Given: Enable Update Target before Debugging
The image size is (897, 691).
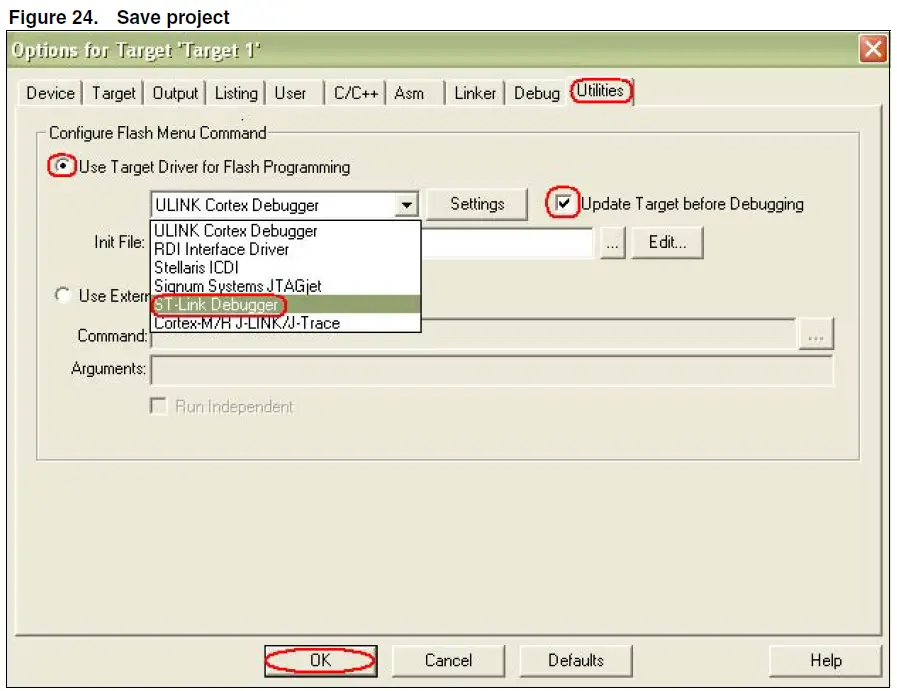Looking at the screenshot, I should coord(566,204).
